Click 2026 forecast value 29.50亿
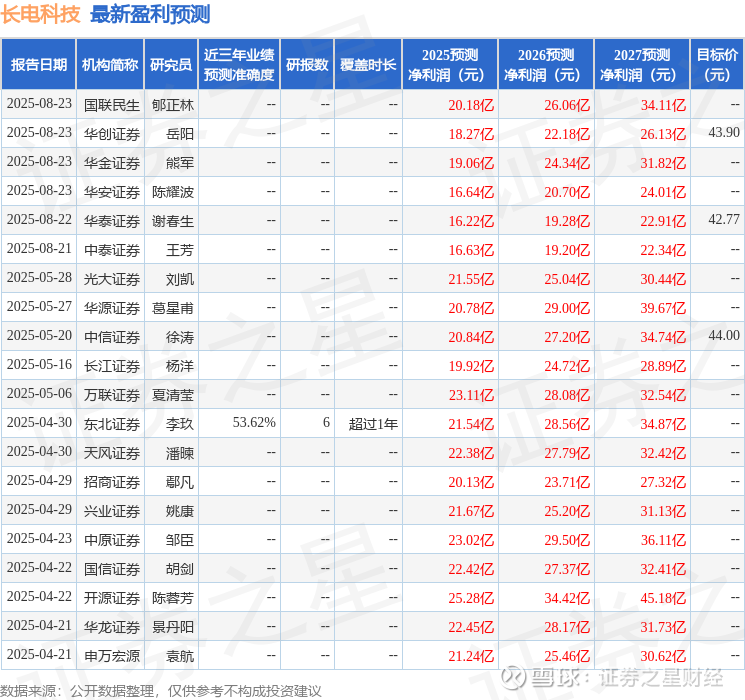 (x=567, y=540)
